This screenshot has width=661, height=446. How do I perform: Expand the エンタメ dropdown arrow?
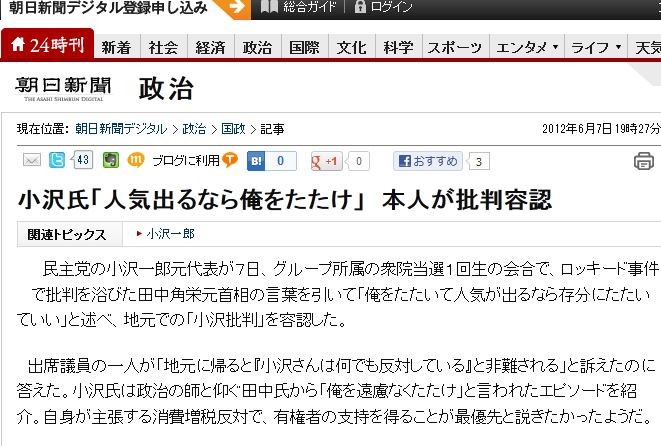click(x=555, y=47)
